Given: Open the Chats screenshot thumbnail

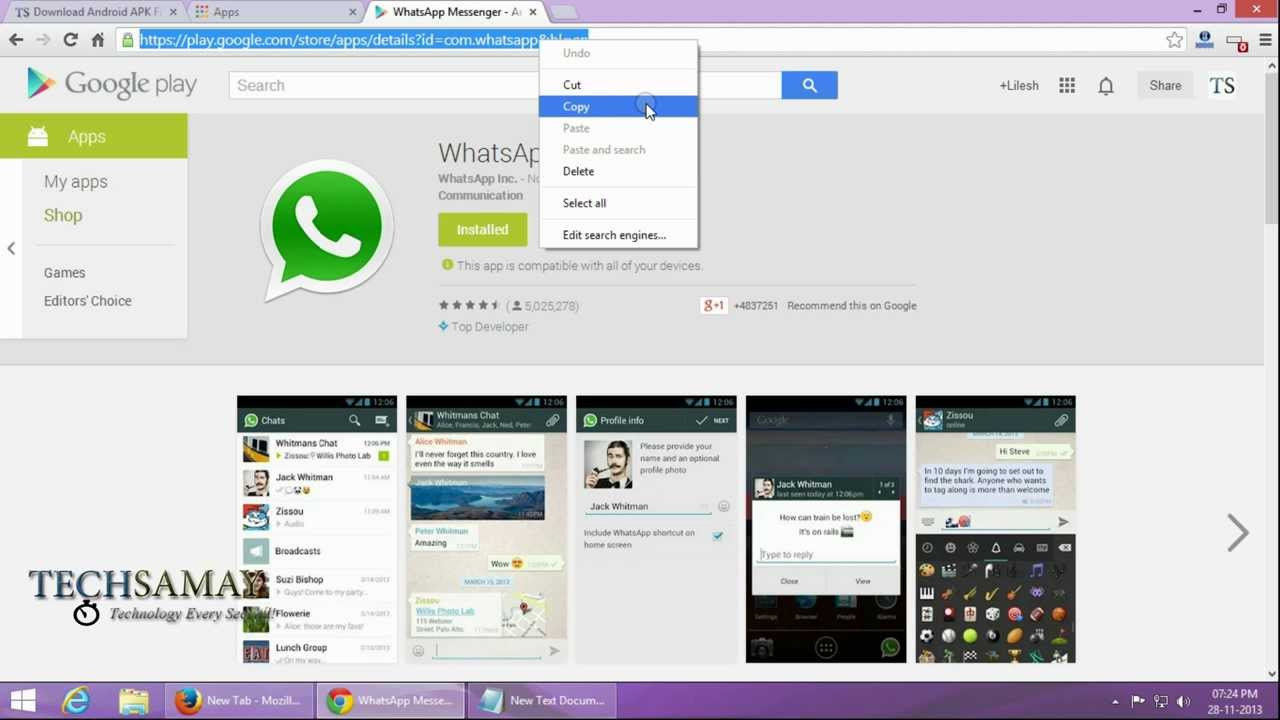Looking at the screenshot, I should coord(317,529).
